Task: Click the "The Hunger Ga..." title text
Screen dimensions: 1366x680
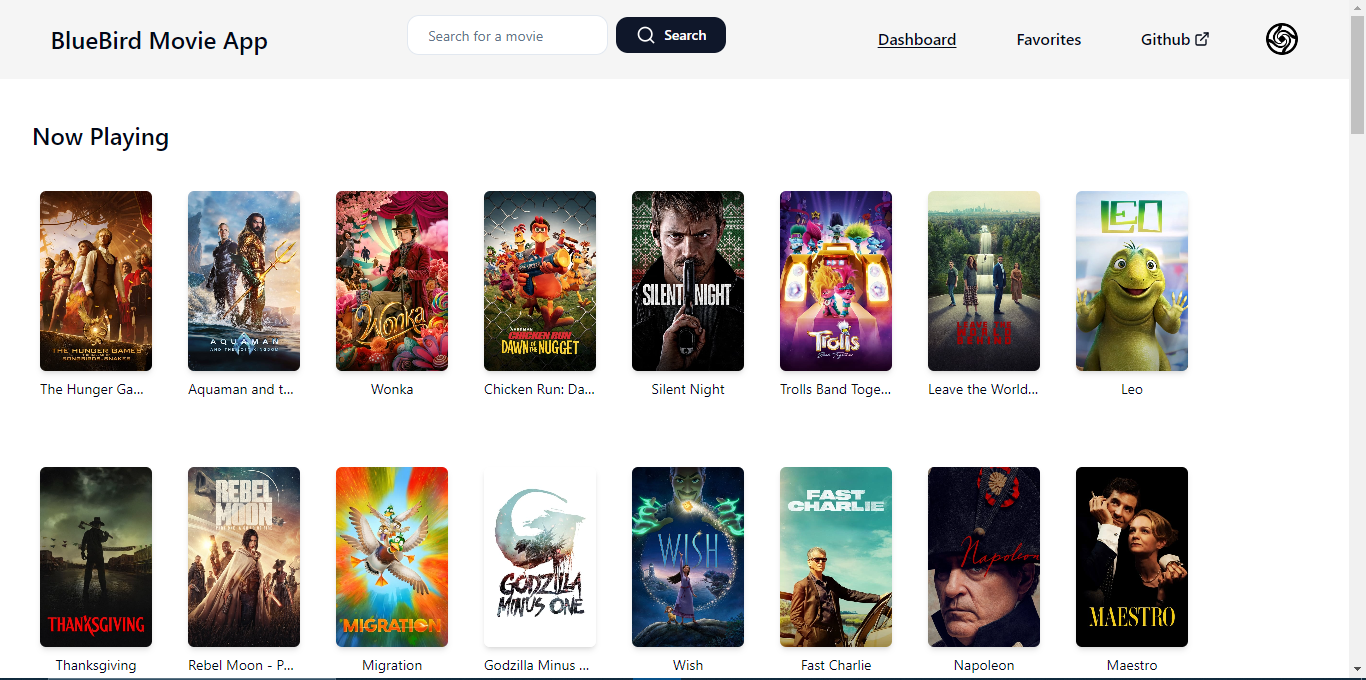Action: pos(92,389)
